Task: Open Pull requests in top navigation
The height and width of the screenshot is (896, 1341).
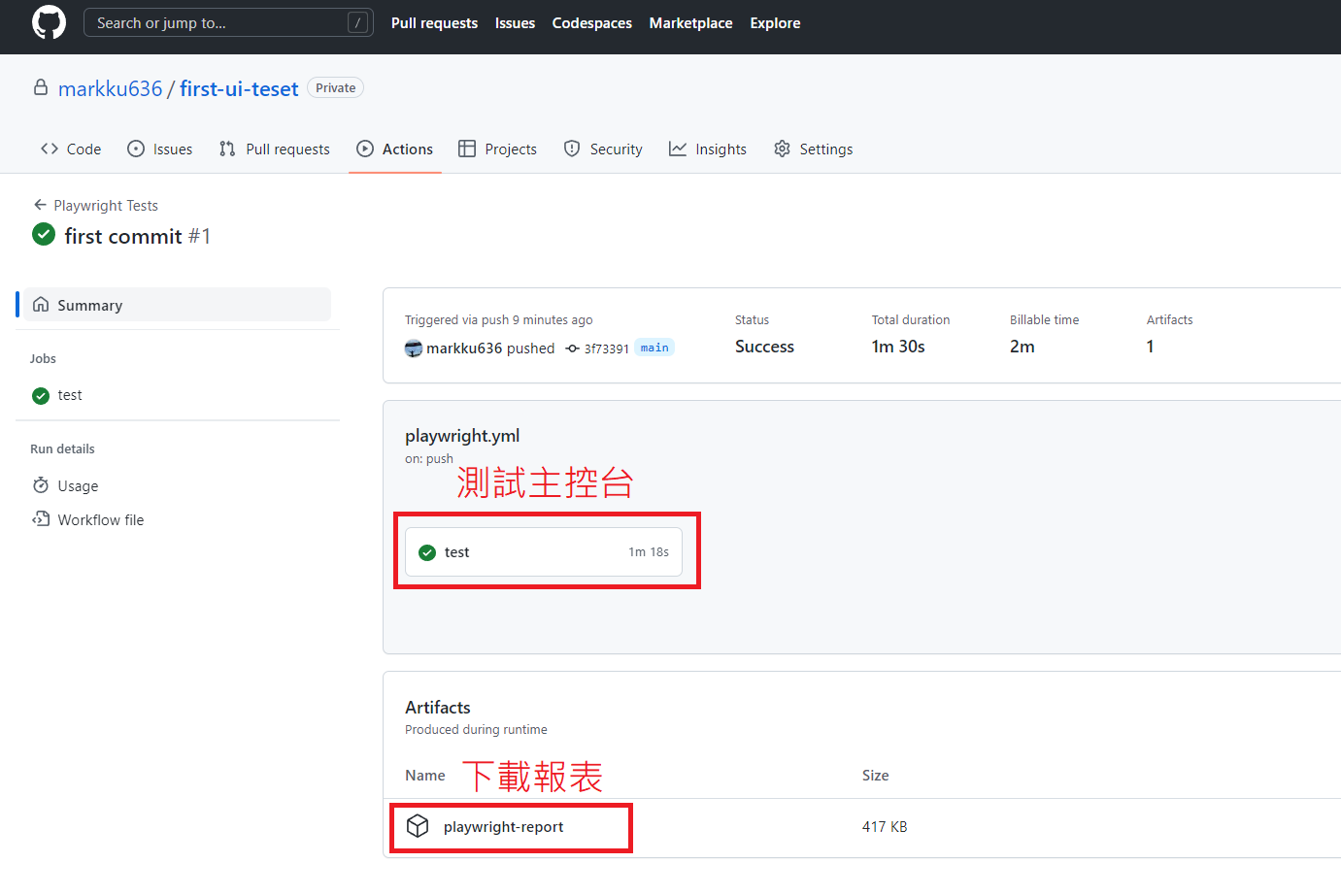Action: pyautogui.click(x=434, y=23)
